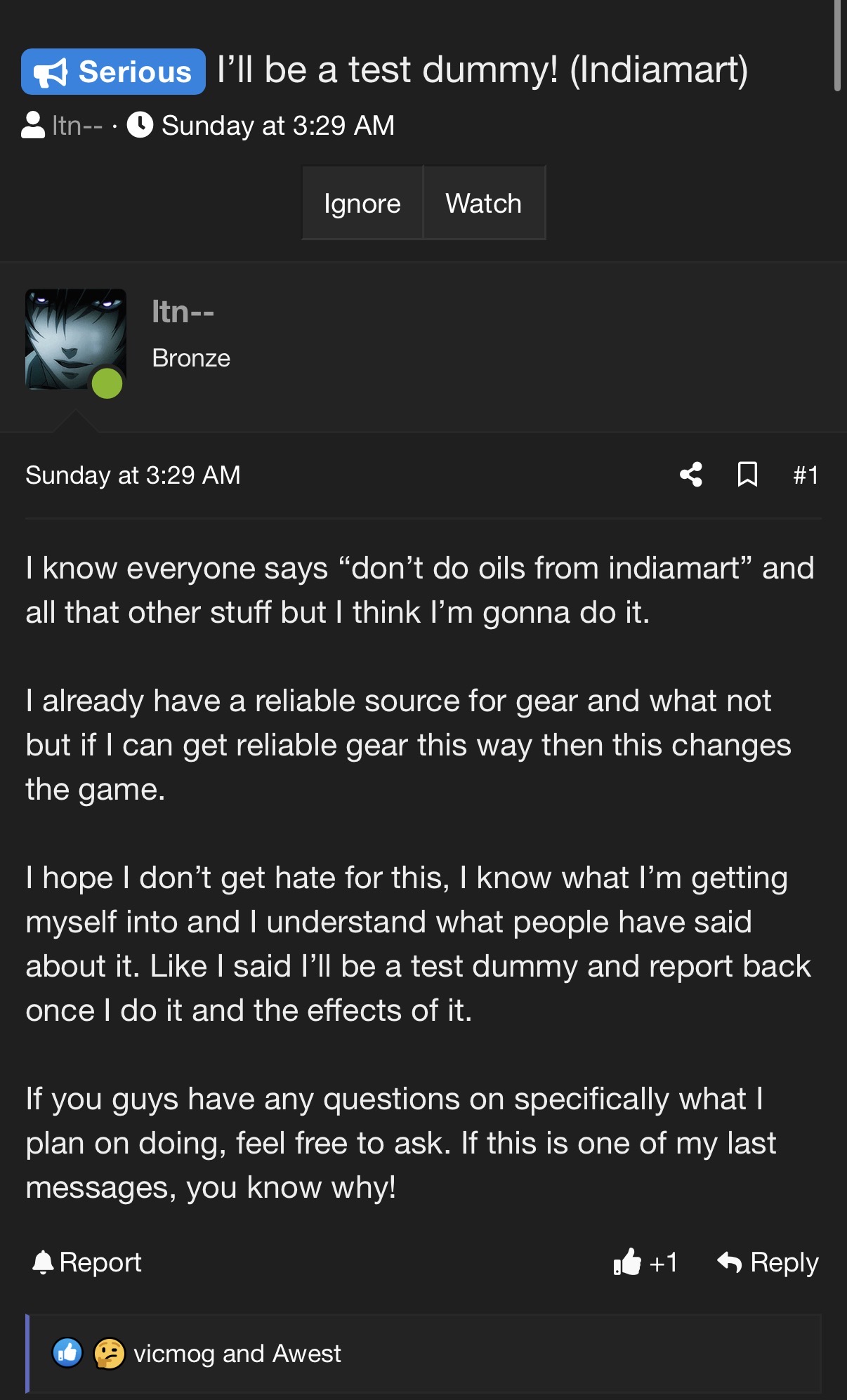
Task: Click the post number #1 permalink
Action: [x=806, y=475]
